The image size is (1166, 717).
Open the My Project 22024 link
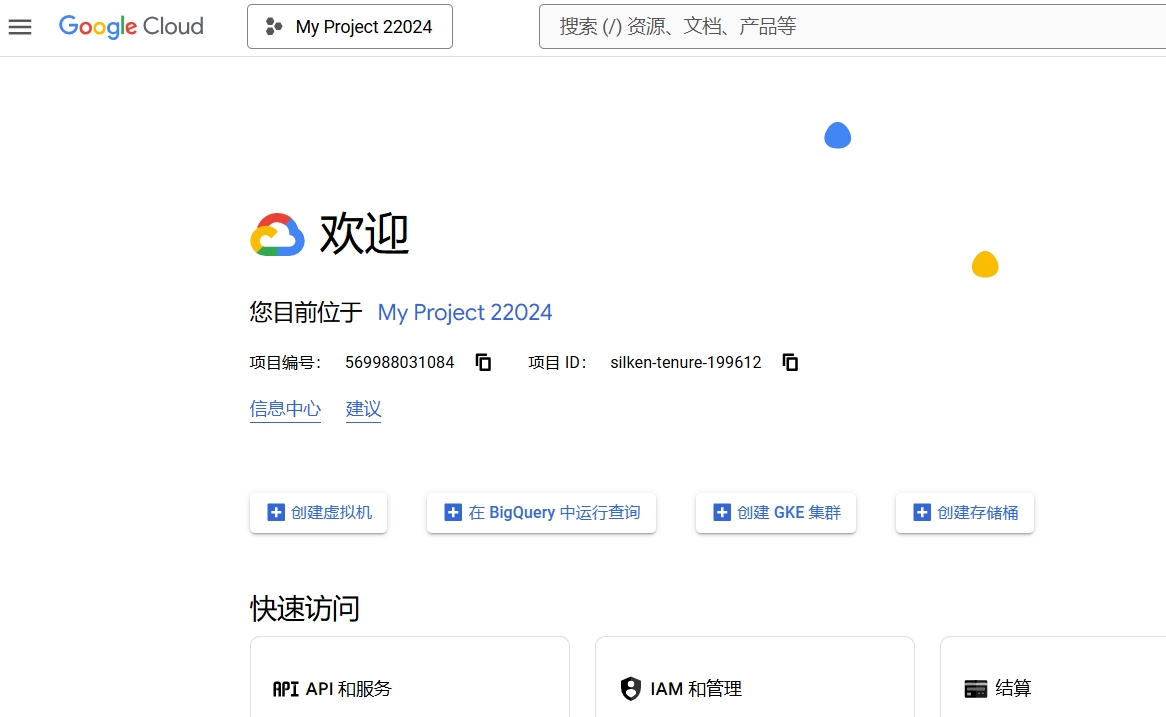pos(465,313)
